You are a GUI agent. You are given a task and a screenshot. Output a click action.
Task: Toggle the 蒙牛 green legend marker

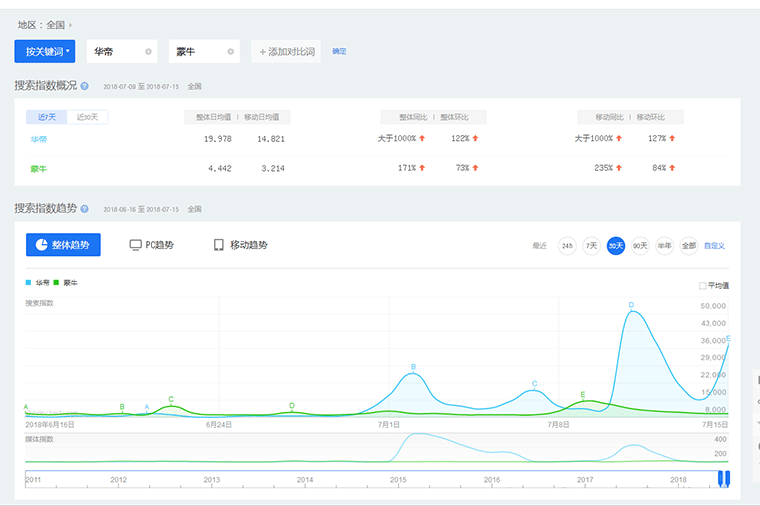tap(56, 283)
